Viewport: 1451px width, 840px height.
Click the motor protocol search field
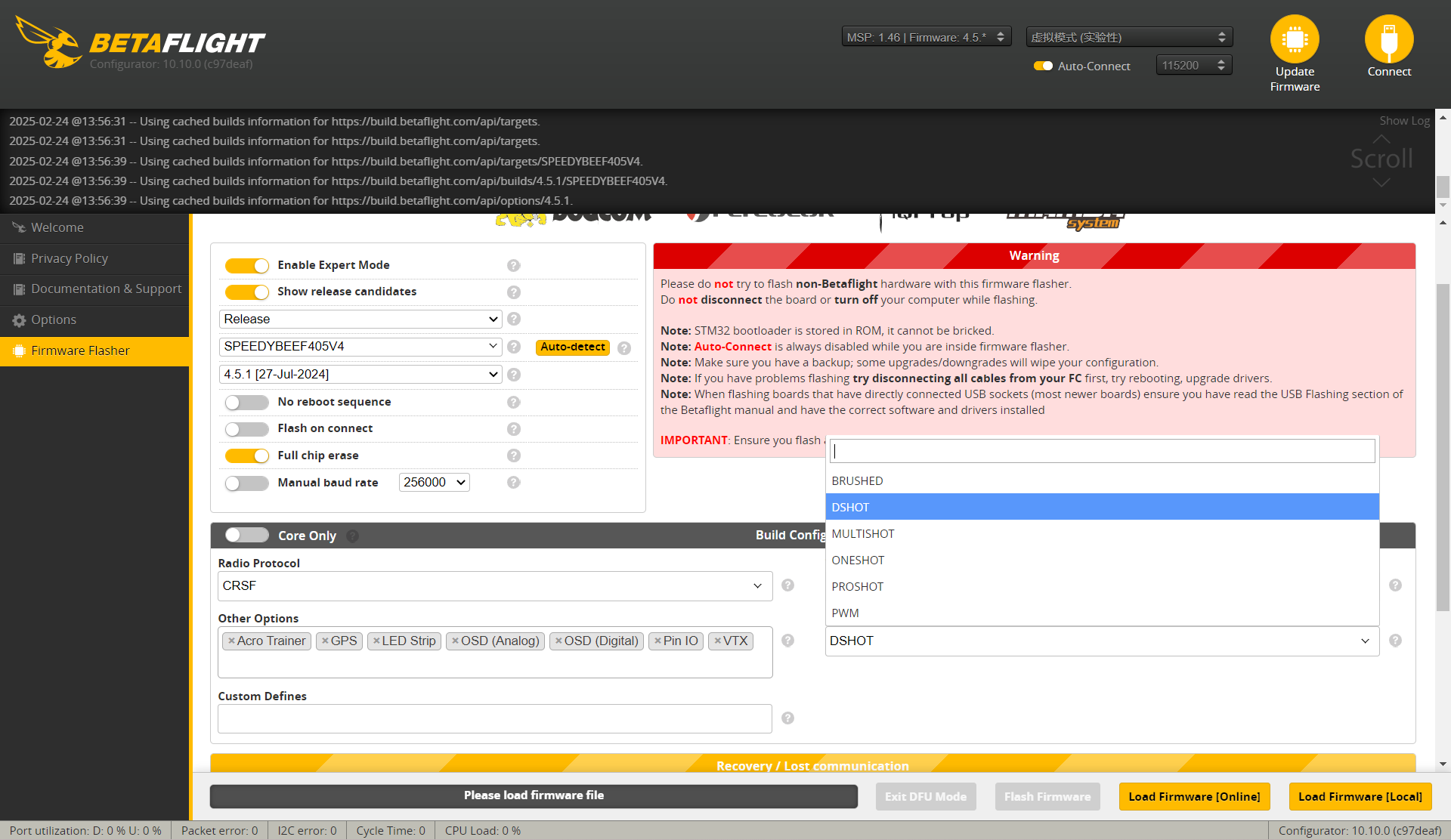tap(1102, 451)
